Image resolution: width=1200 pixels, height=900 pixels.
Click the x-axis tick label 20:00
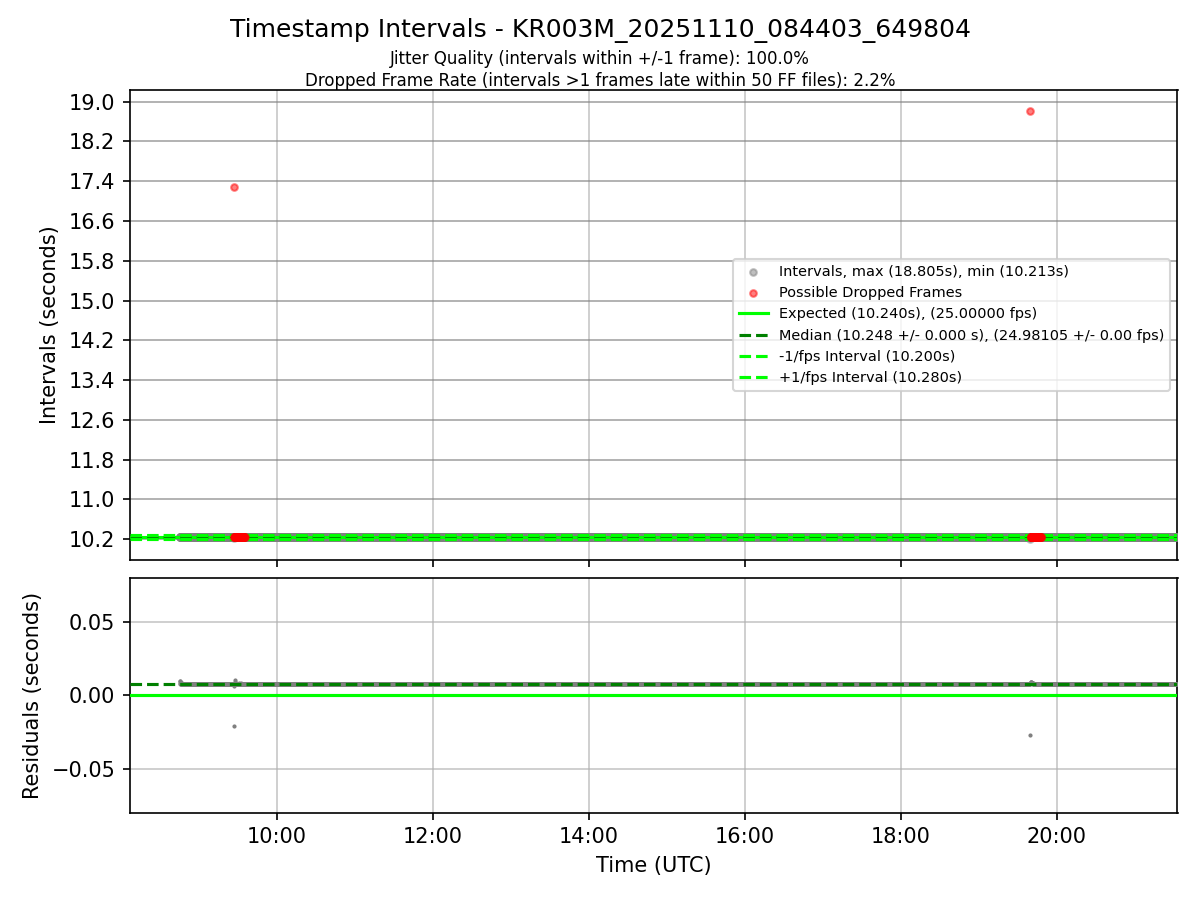(x=1057, y=837)
